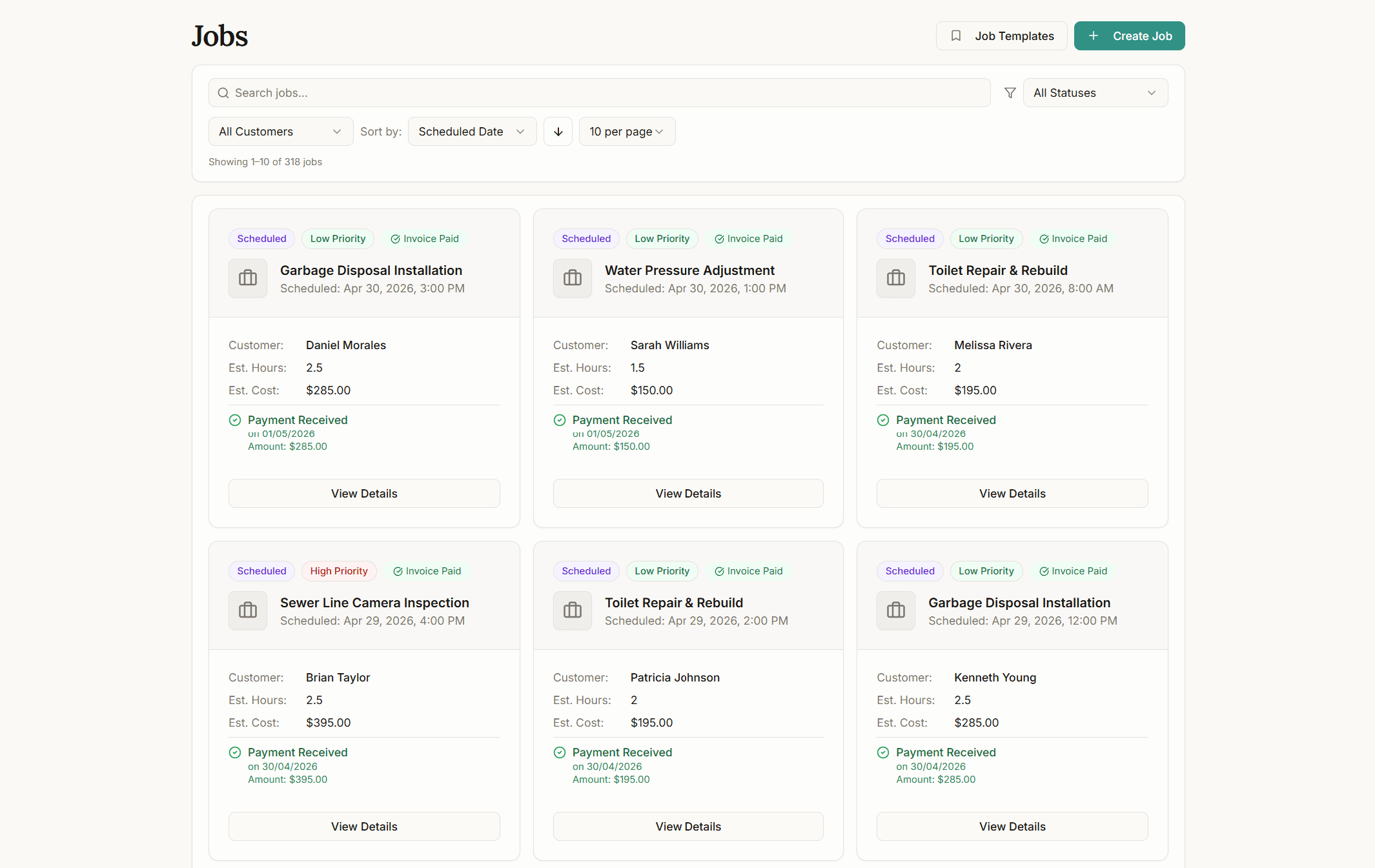View Details for Patricia Johnson's job
Screen dimensions: 1375x868
point(688,827)
